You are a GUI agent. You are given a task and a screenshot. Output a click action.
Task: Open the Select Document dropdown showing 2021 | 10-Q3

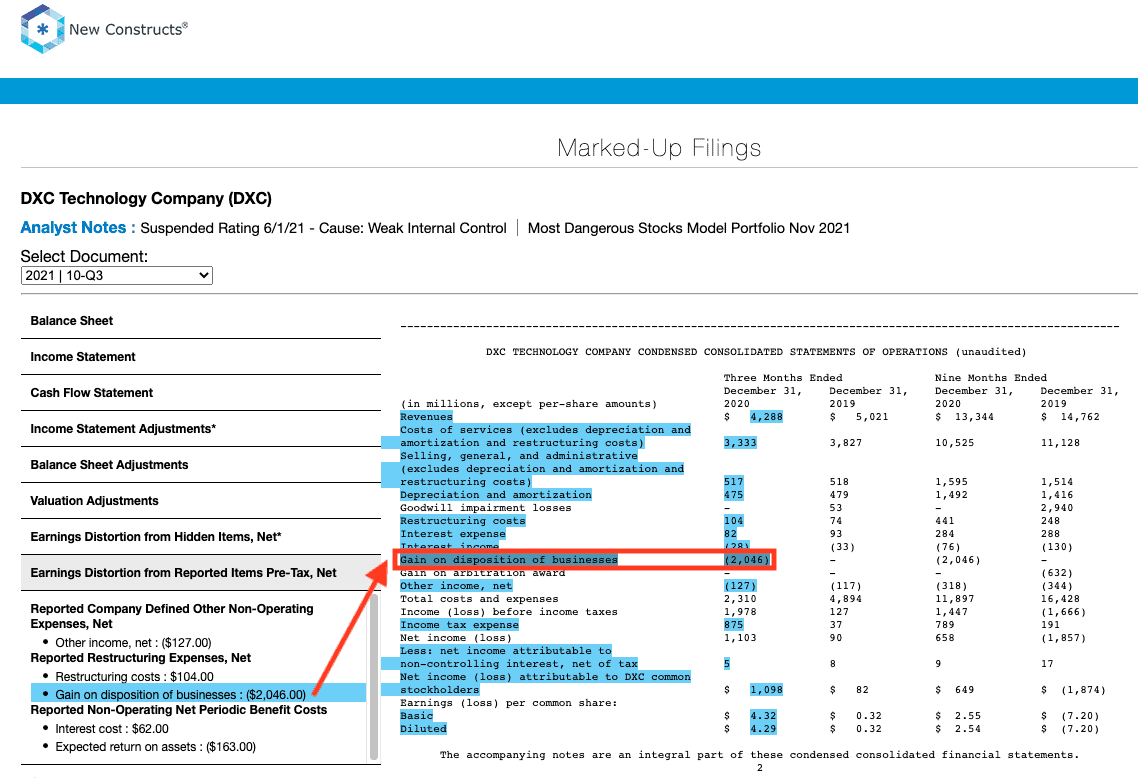(x=117, y=276)
